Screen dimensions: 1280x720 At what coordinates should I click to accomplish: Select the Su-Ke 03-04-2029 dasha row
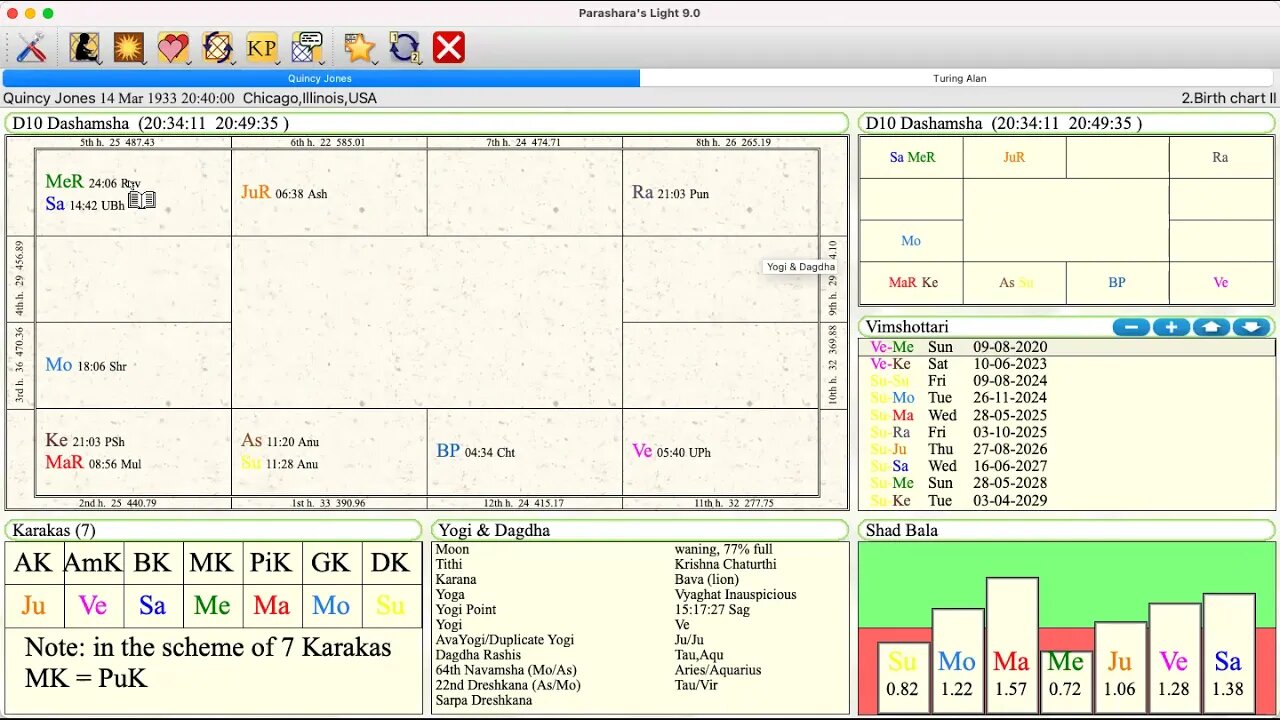pos(1067,500)
